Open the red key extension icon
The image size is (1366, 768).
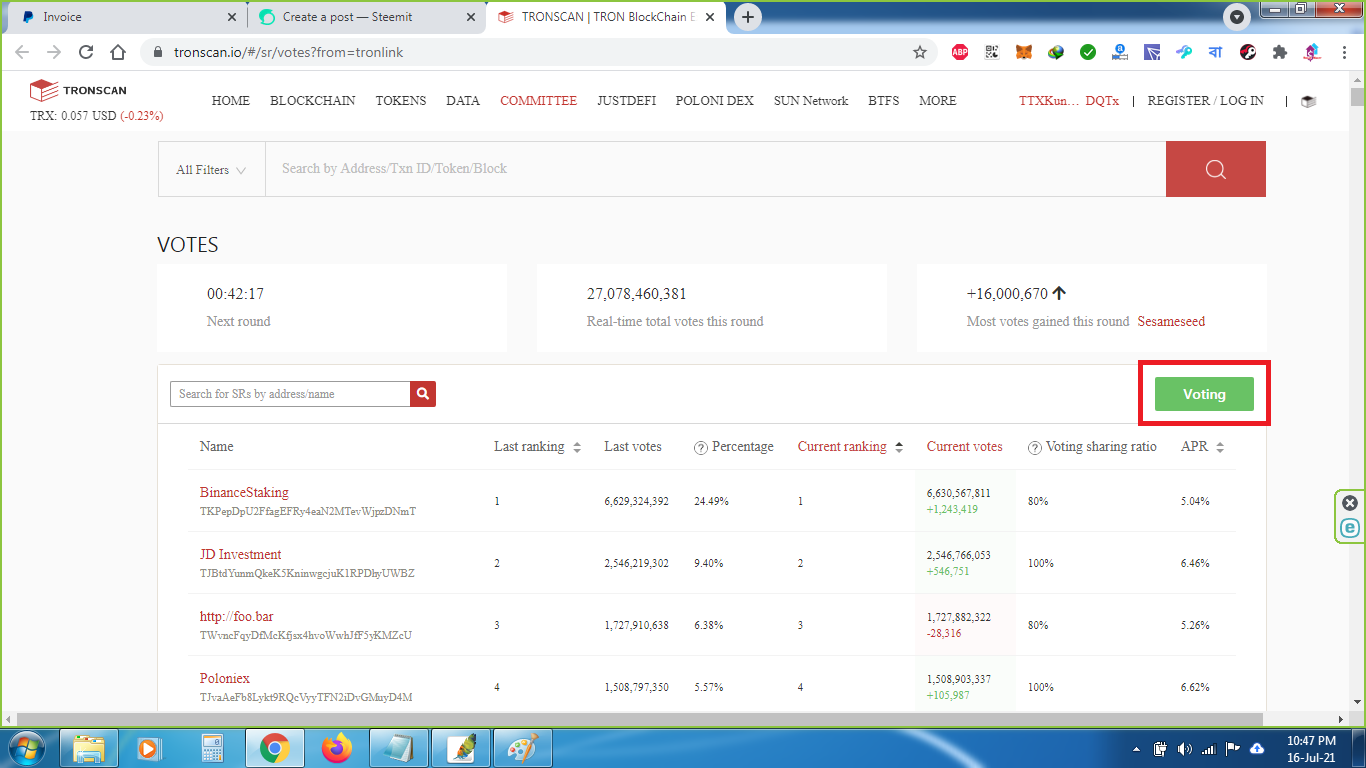[x=1248, y=52]
